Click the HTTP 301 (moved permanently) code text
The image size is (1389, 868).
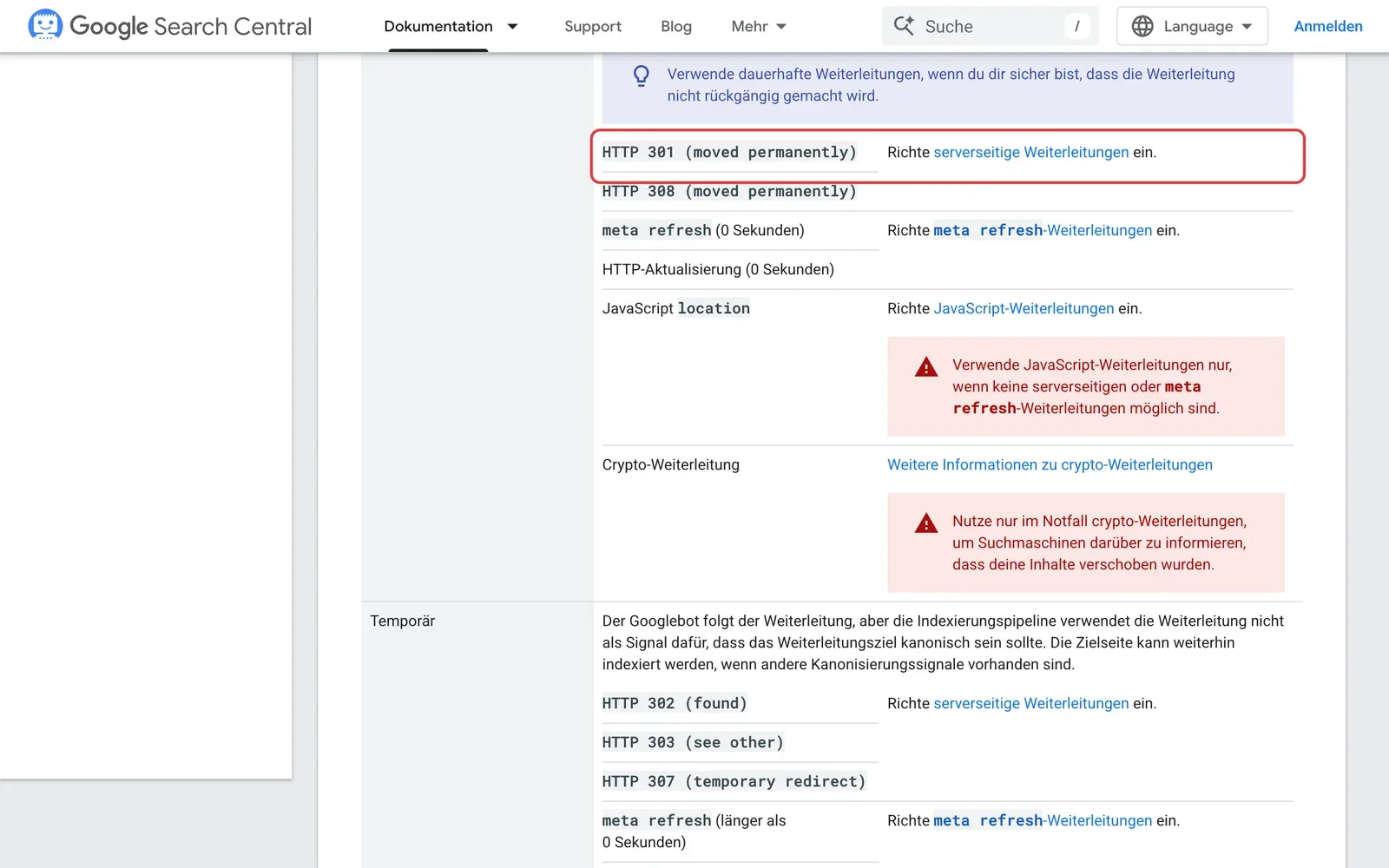pos(729,152)
